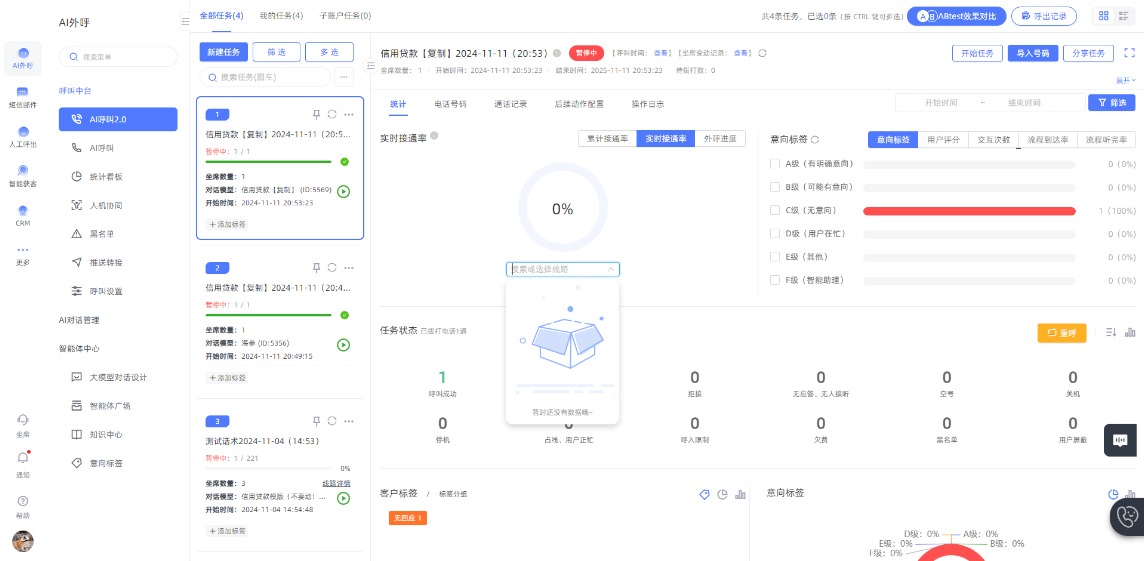Image resolution: width=1144 pixels, height=561 pixels.
Task: Open the 我的任务(4) tab
Action: (x=281, y=16)
